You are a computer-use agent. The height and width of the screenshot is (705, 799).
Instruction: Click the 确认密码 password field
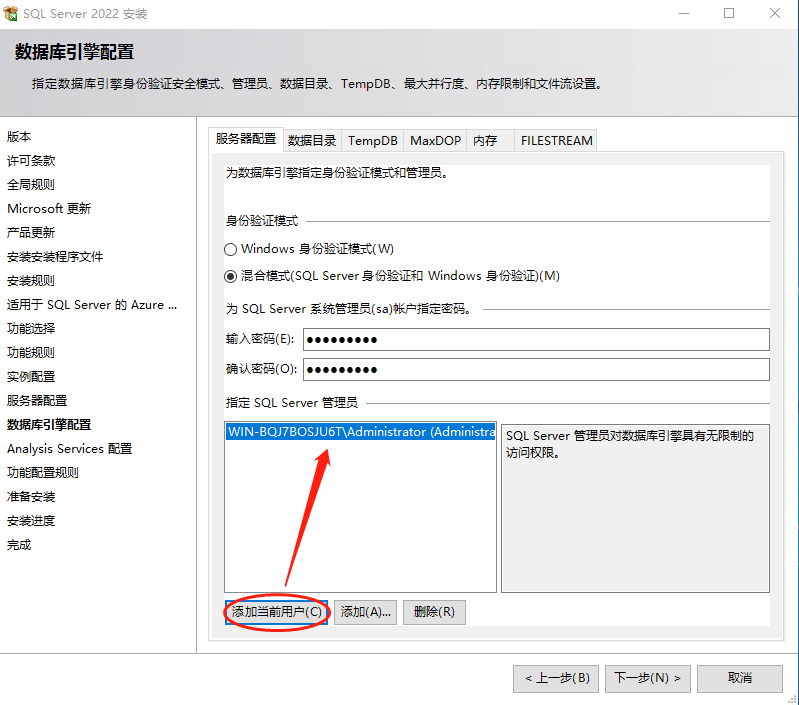click(x=536, y=370)
